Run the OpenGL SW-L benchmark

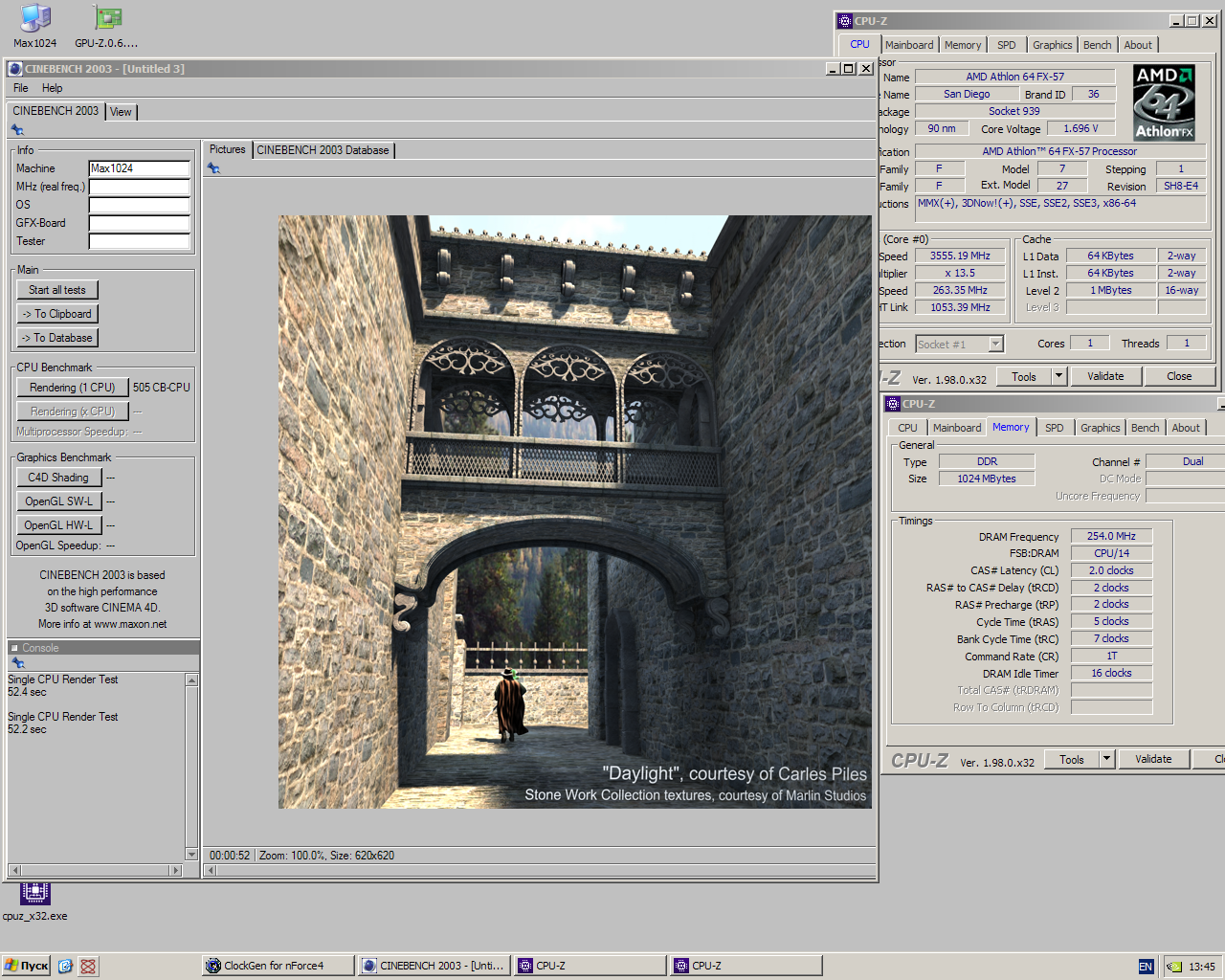[58, 501]
